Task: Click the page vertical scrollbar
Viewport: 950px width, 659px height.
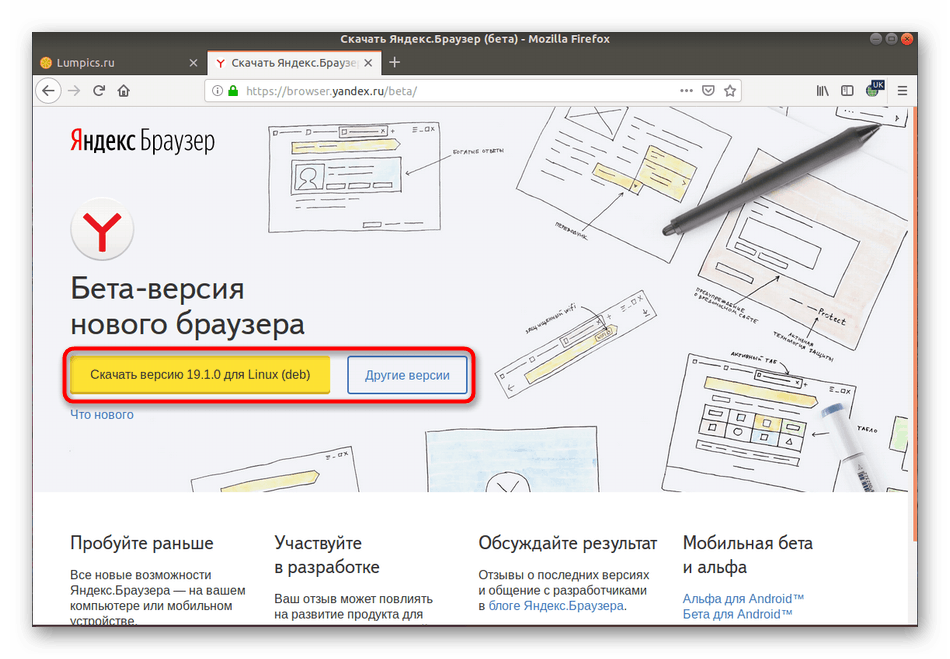Action: (x=913, y=324)
